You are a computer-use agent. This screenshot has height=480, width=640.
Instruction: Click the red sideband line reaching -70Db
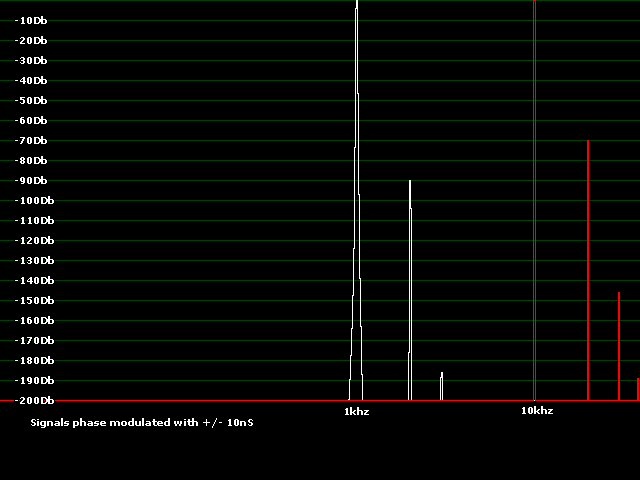pyautogui.click(x=588, y=270)
